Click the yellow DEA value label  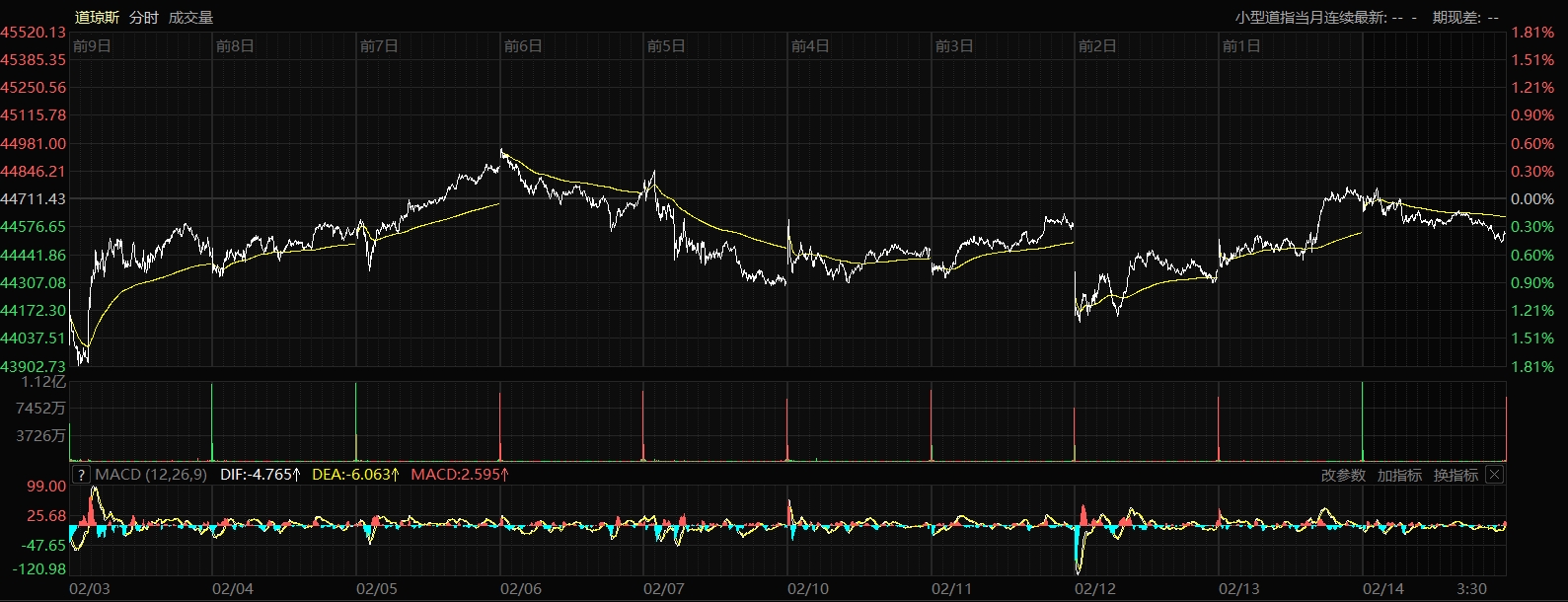pyautogui.click(x=355, y=475)
